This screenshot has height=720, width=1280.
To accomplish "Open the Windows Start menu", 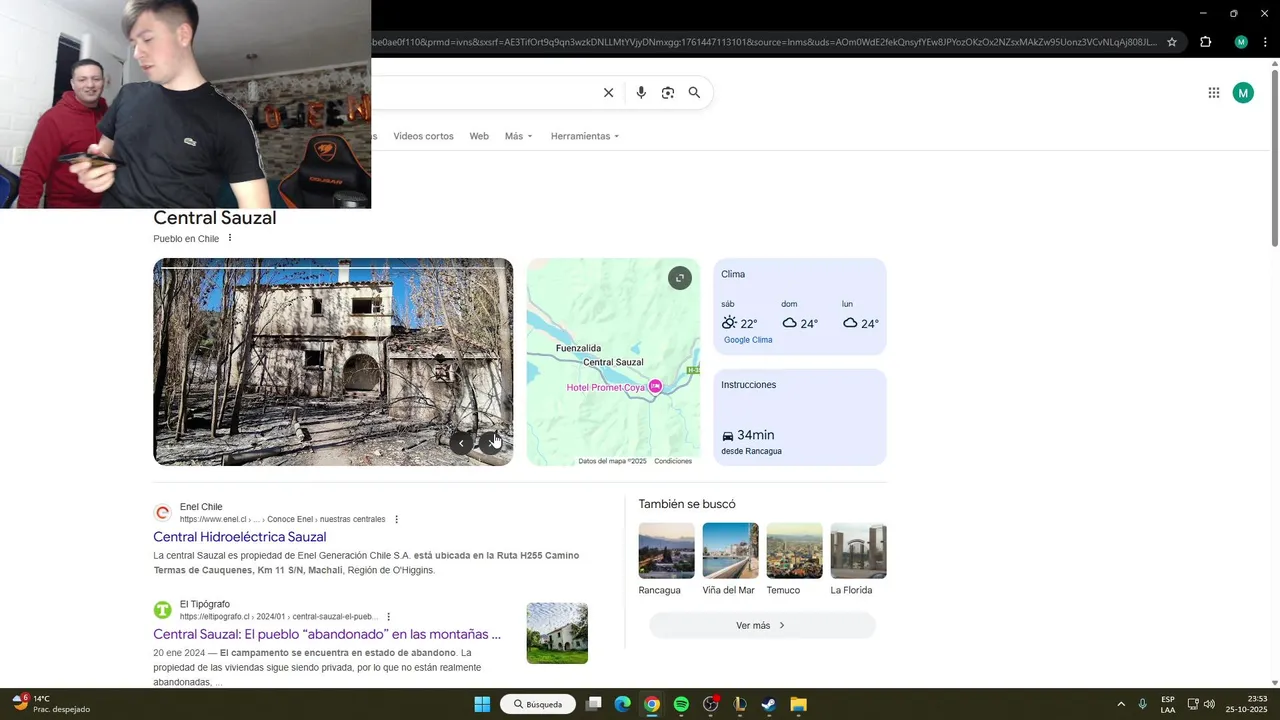I will pyautogui.click(x=482, y=704).
